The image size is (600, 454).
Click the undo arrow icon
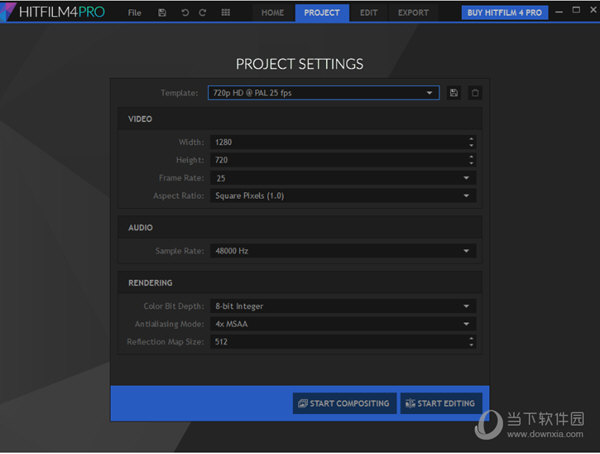click(184, 13)
